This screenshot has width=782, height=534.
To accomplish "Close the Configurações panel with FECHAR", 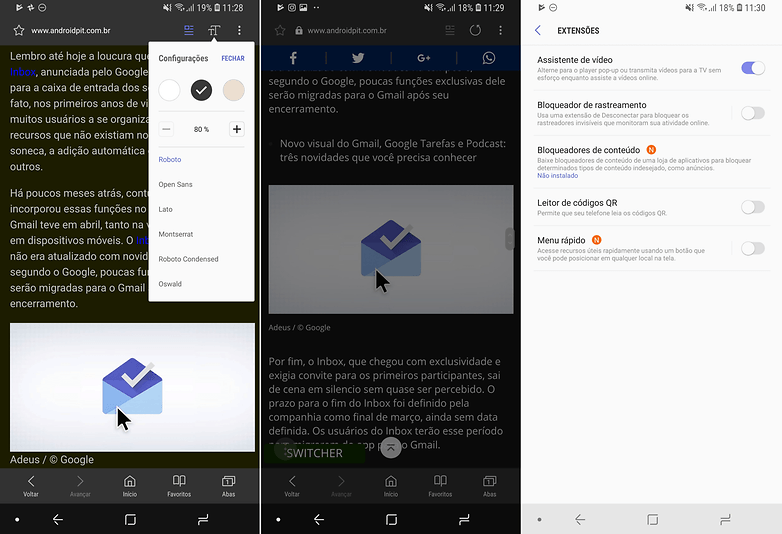I will [x=233, y=58].
